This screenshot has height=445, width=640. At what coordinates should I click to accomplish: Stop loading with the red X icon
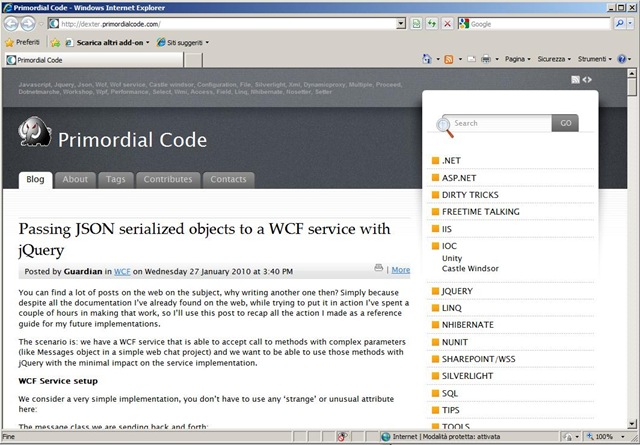tap(447, 24)
